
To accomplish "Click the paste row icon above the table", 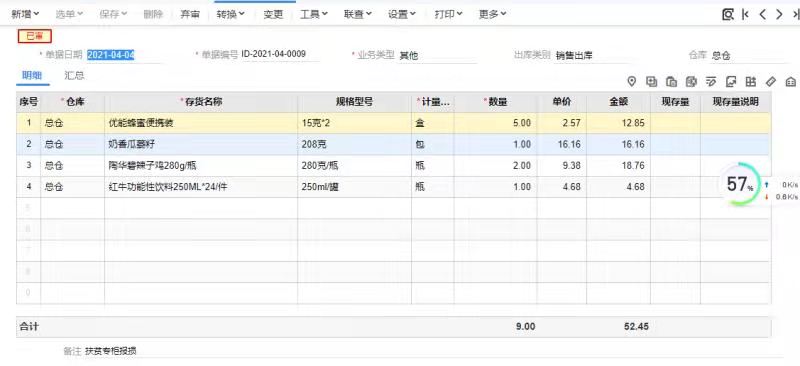I will 671,81.
